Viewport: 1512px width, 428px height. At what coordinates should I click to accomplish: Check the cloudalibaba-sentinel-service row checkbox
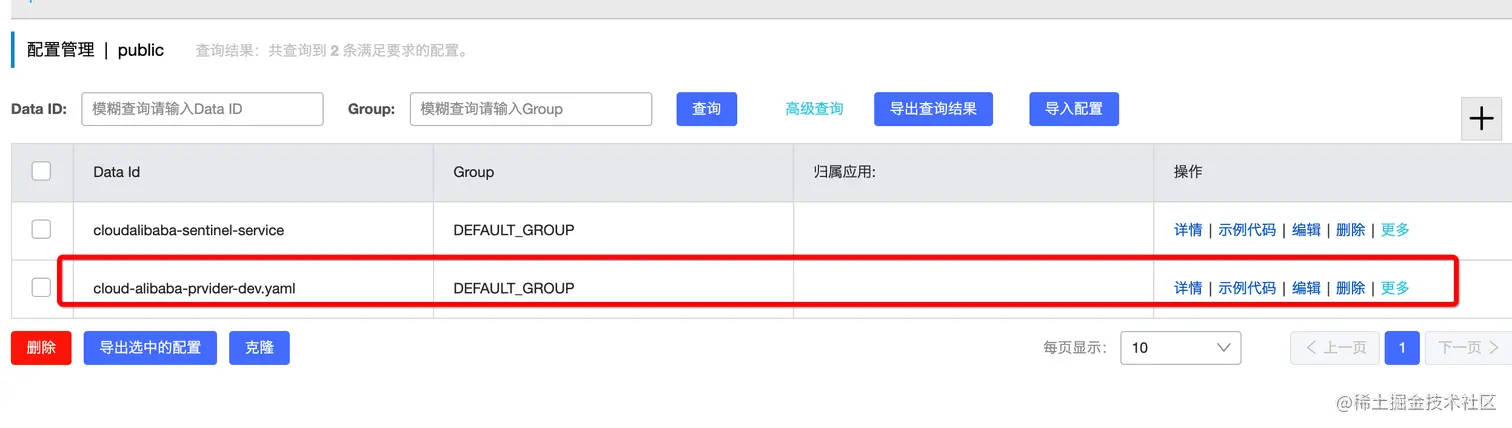pos(41,229)
